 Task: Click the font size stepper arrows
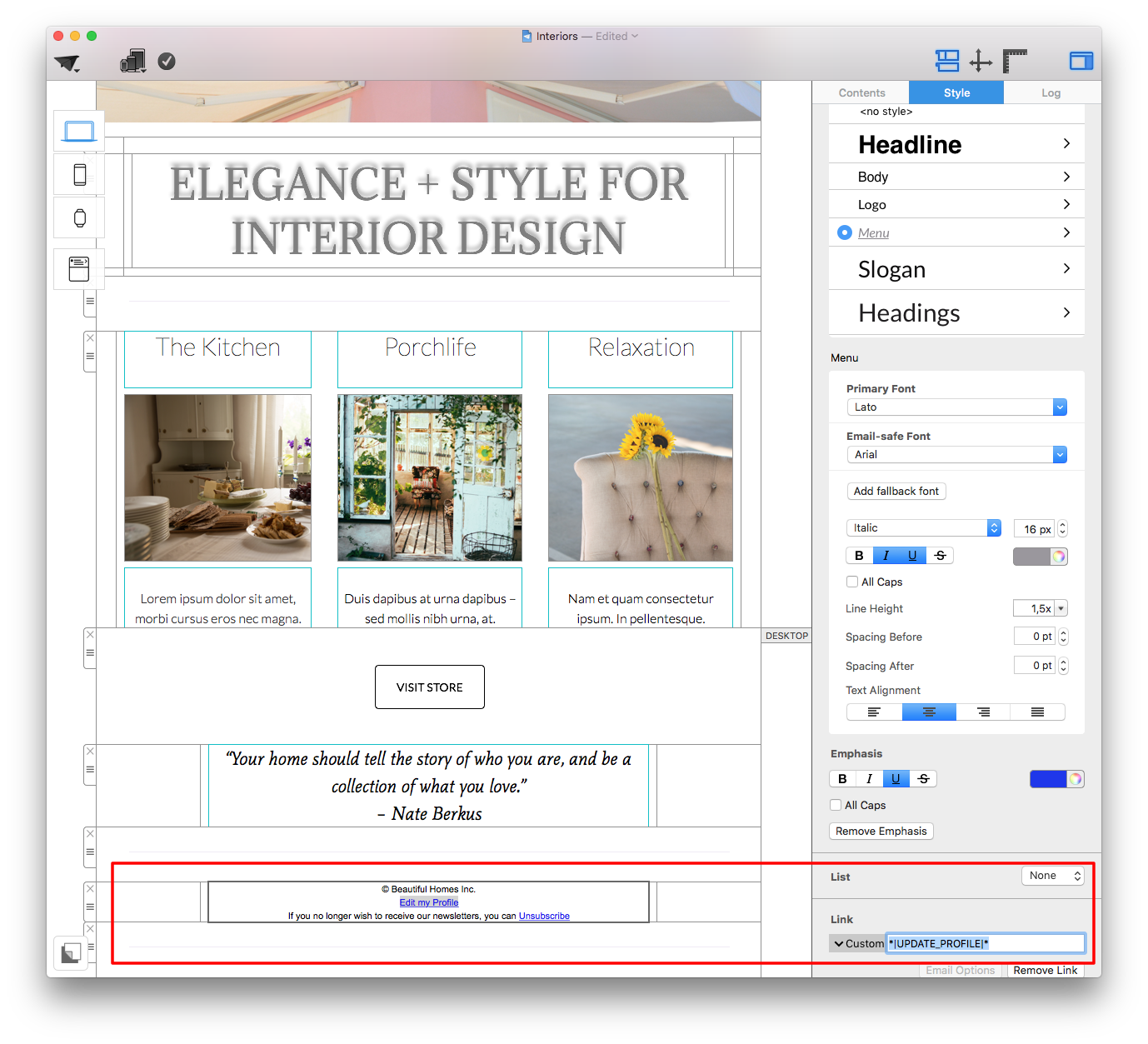pos(1062,529)
